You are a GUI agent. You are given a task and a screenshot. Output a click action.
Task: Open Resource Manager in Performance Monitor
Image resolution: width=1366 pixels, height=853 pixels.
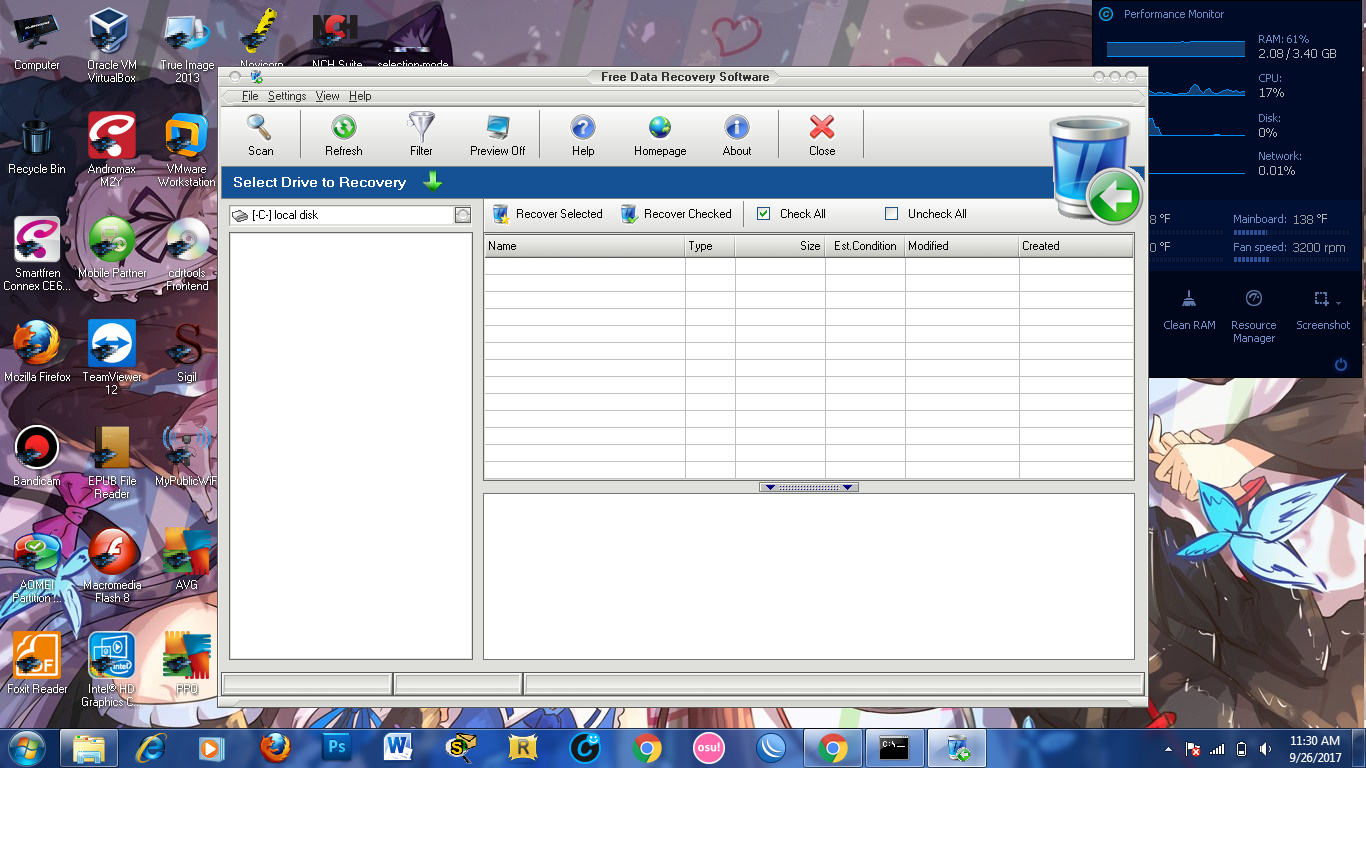(x=1253, y=316)
